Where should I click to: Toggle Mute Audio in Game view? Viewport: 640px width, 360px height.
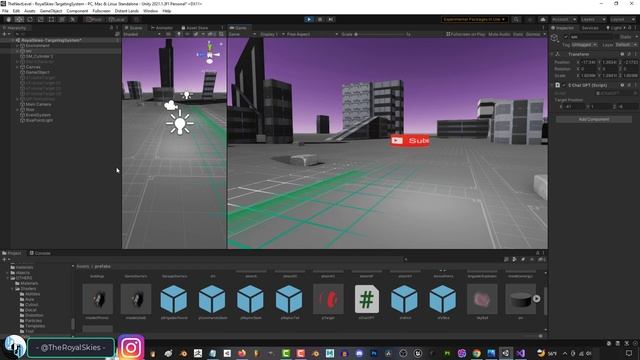click(x=499, y=34)
